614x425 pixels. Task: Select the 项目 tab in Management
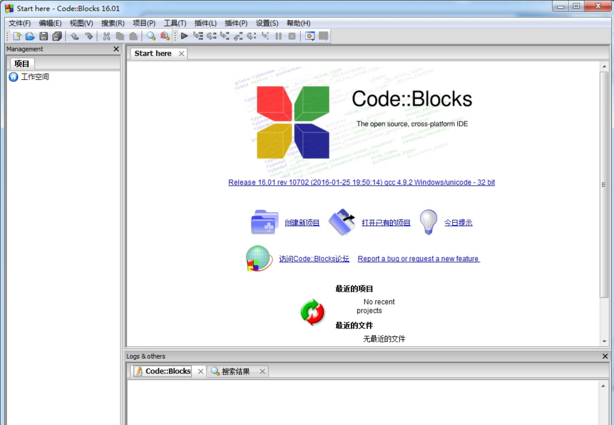pos(22,63)
